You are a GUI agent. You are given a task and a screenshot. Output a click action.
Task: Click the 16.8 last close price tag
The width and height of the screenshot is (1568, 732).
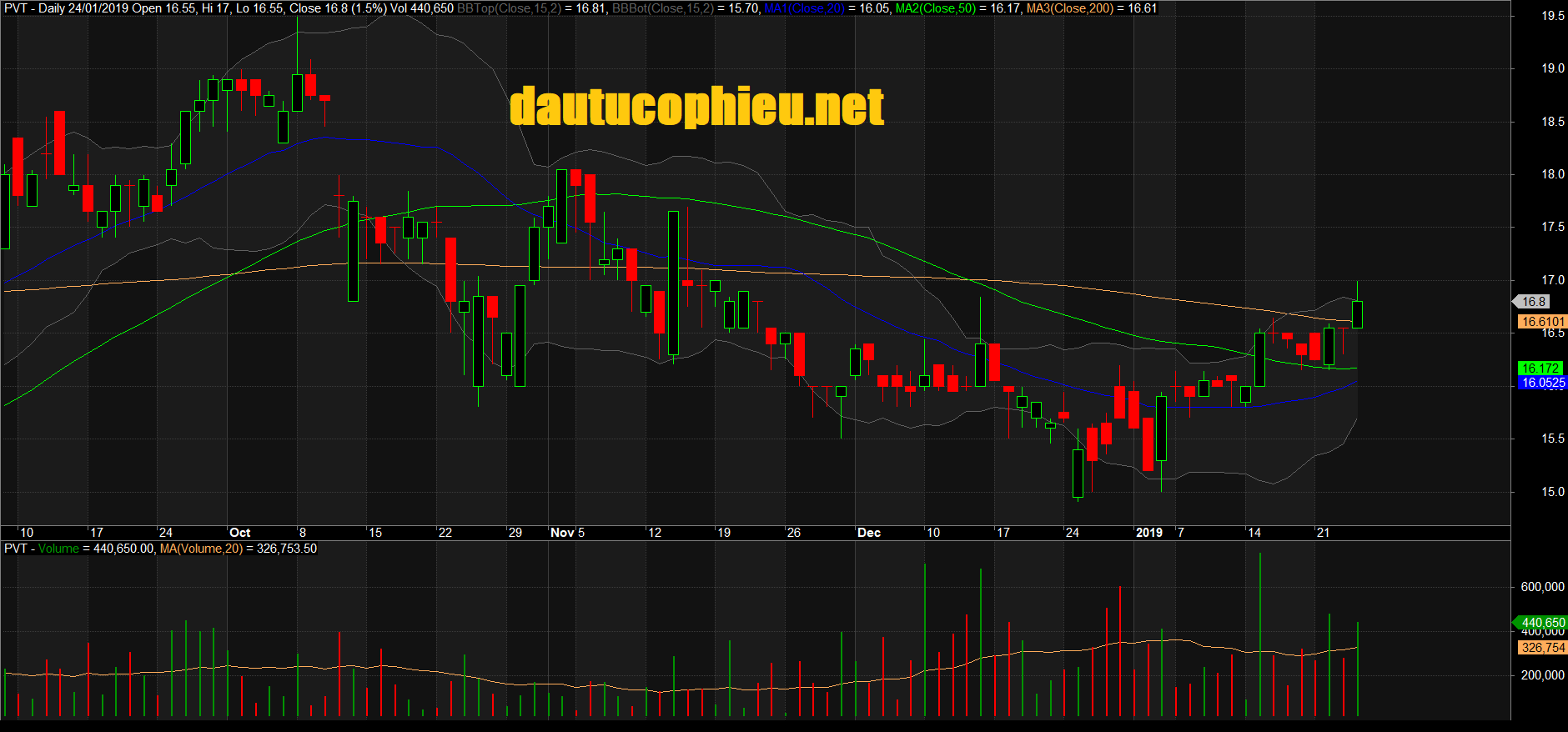click(x=1534, y=302)
